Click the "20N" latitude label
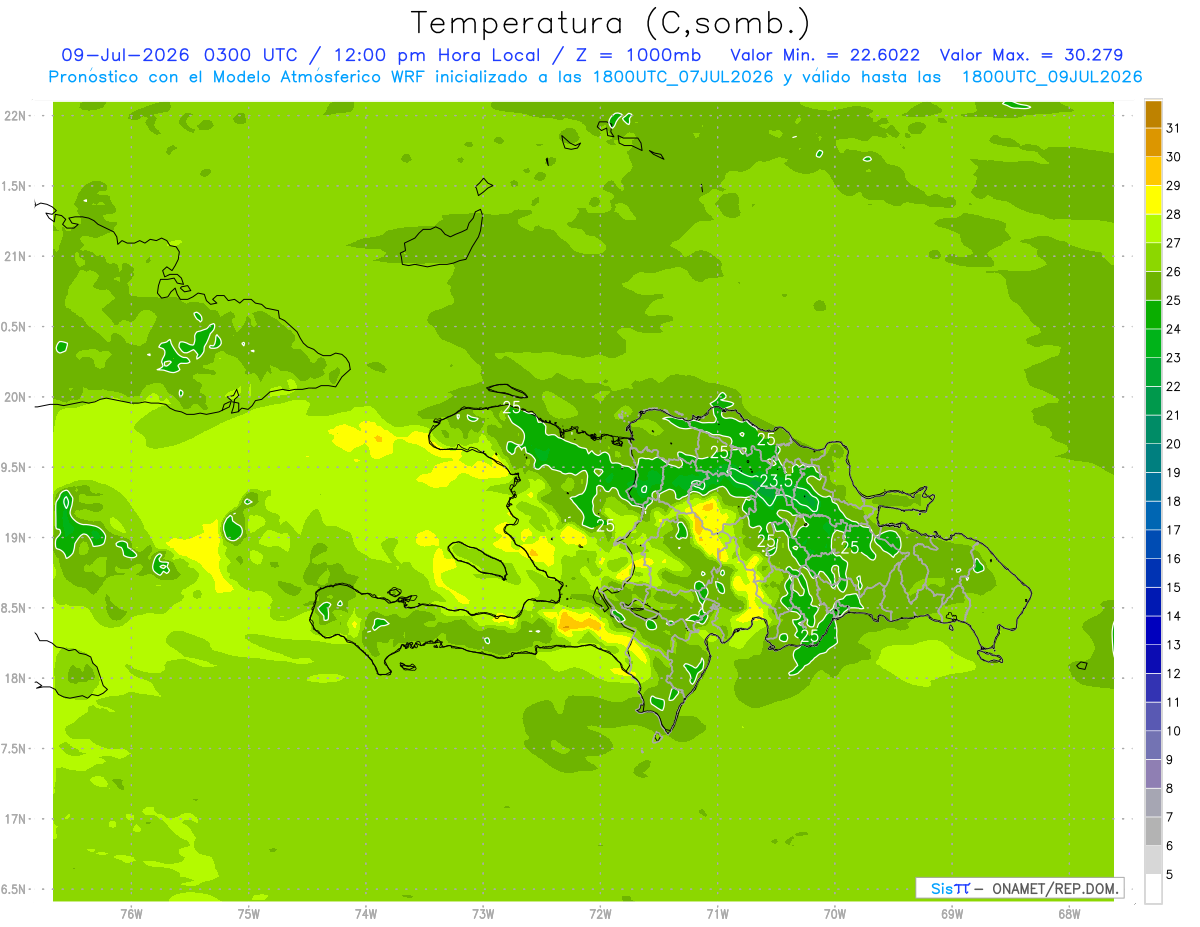 click(16, 397)
